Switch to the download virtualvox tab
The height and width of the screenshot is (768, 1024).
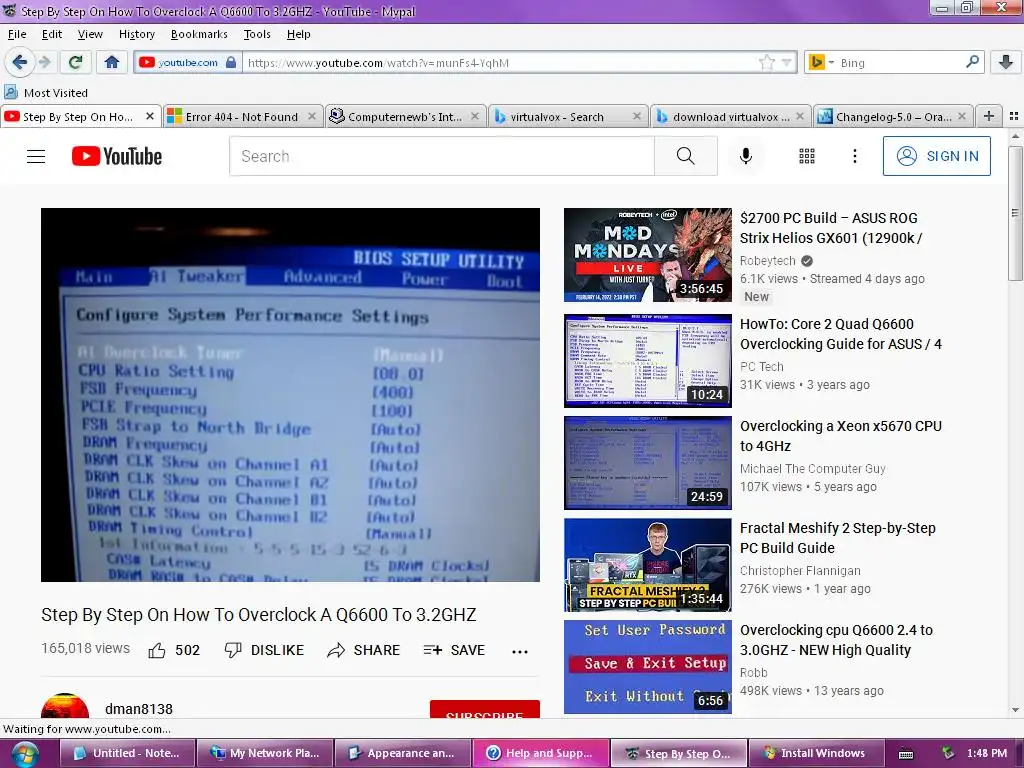(x=729, y=116)
